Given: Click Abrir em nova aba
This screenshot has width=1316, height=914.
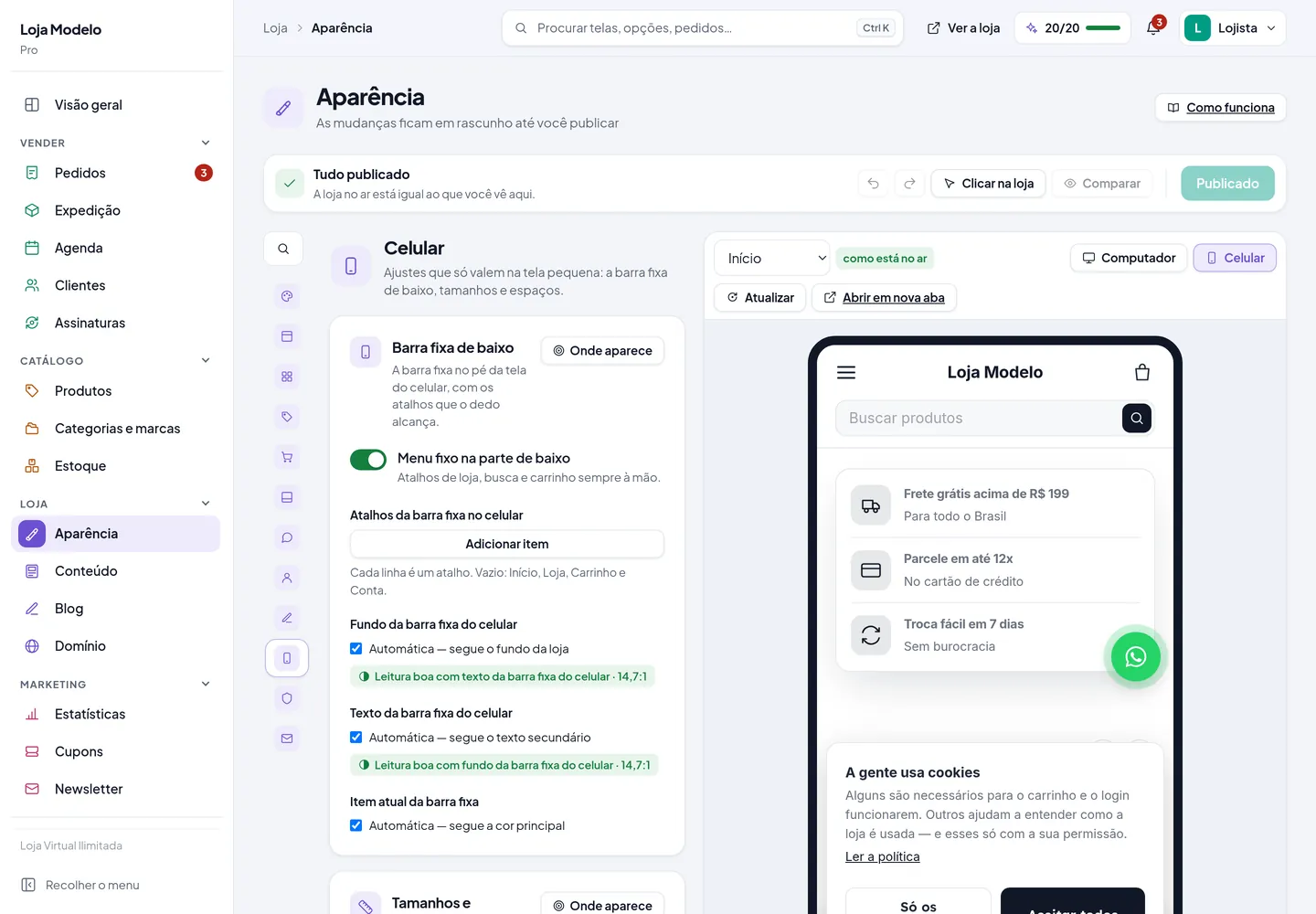Looking at the screenshot, I should [884, 298].
